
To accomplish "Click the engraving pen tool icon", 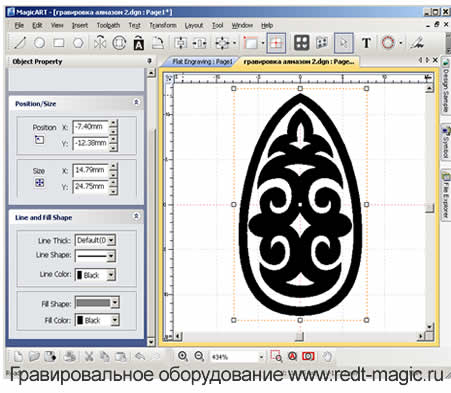I will pos(417,43).
